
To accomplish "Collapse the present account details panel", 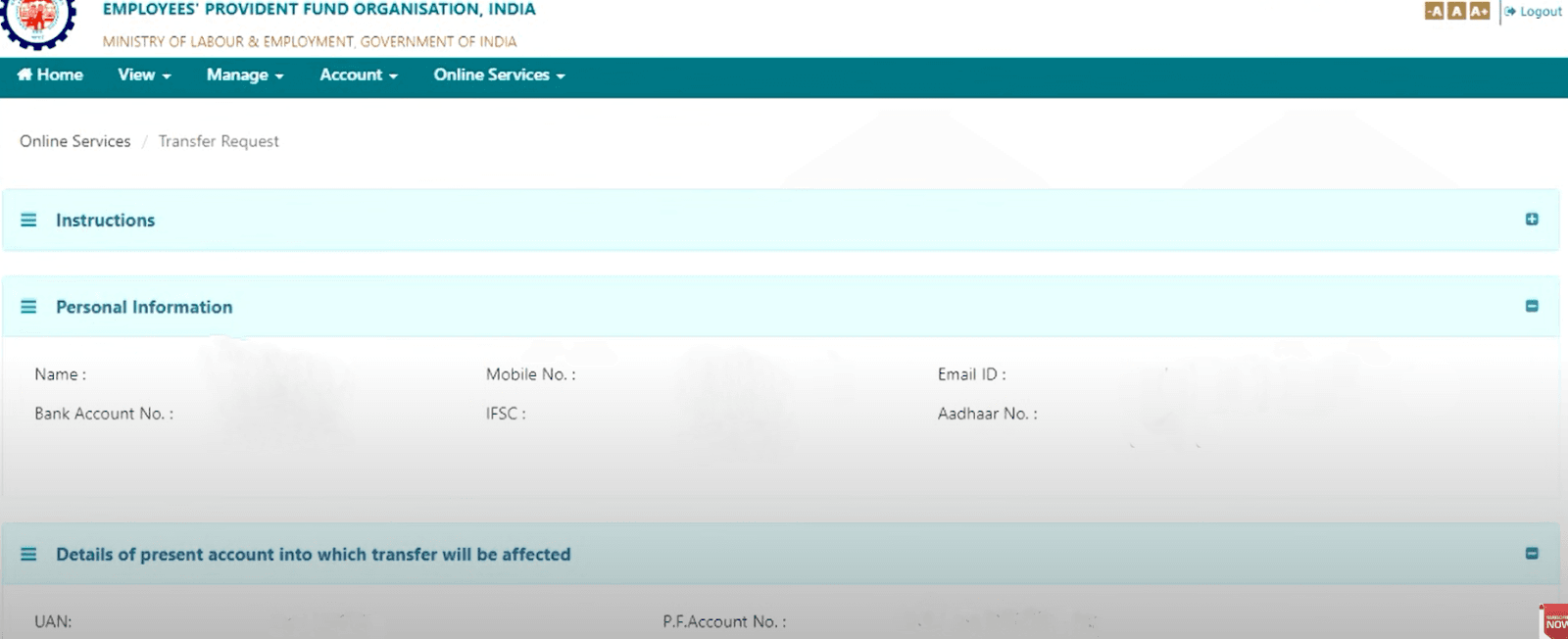I will (1532, 554).
